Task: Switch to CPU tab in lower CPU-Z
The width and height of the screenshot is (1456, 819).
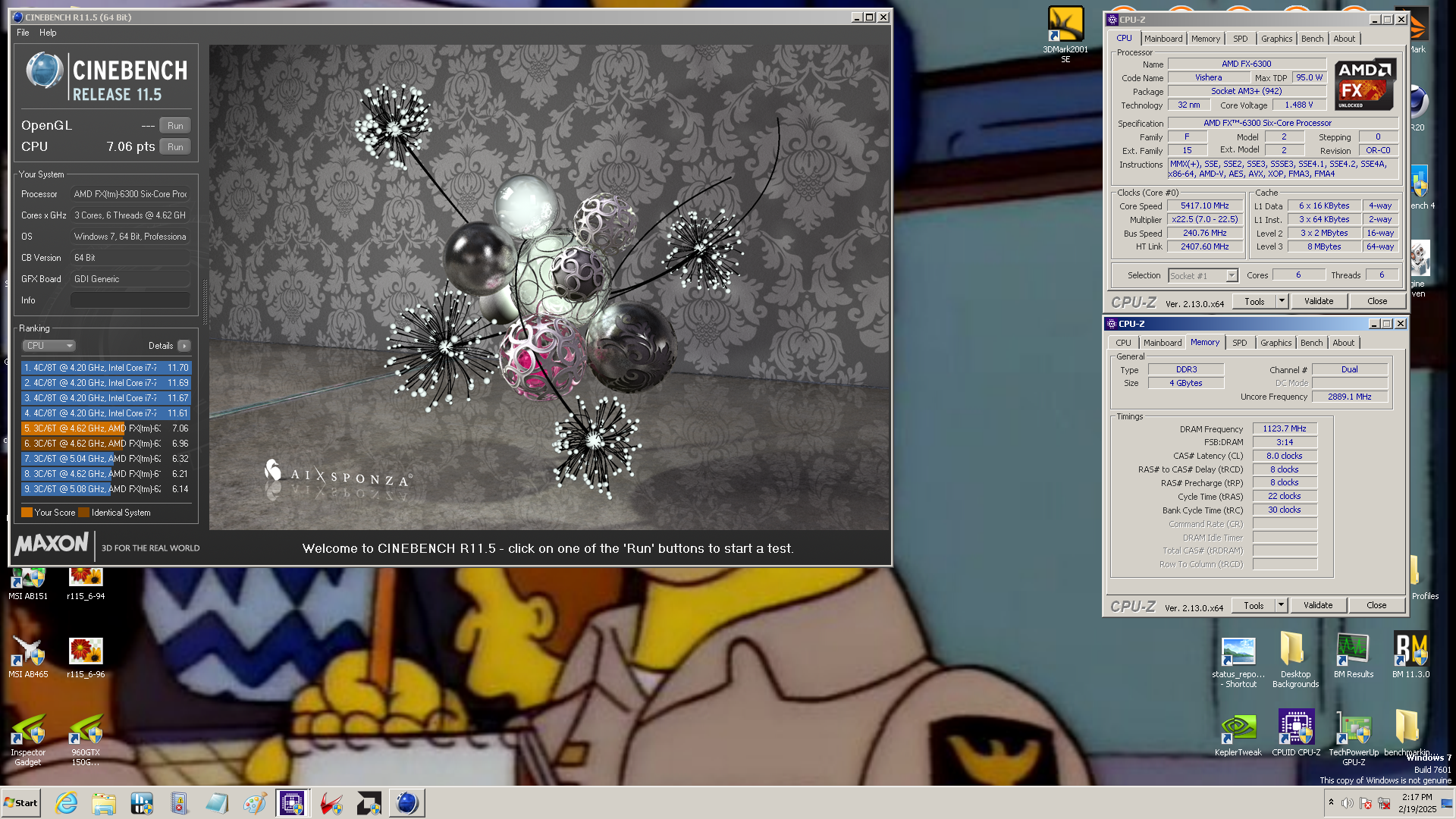Action: point(1123,344)
